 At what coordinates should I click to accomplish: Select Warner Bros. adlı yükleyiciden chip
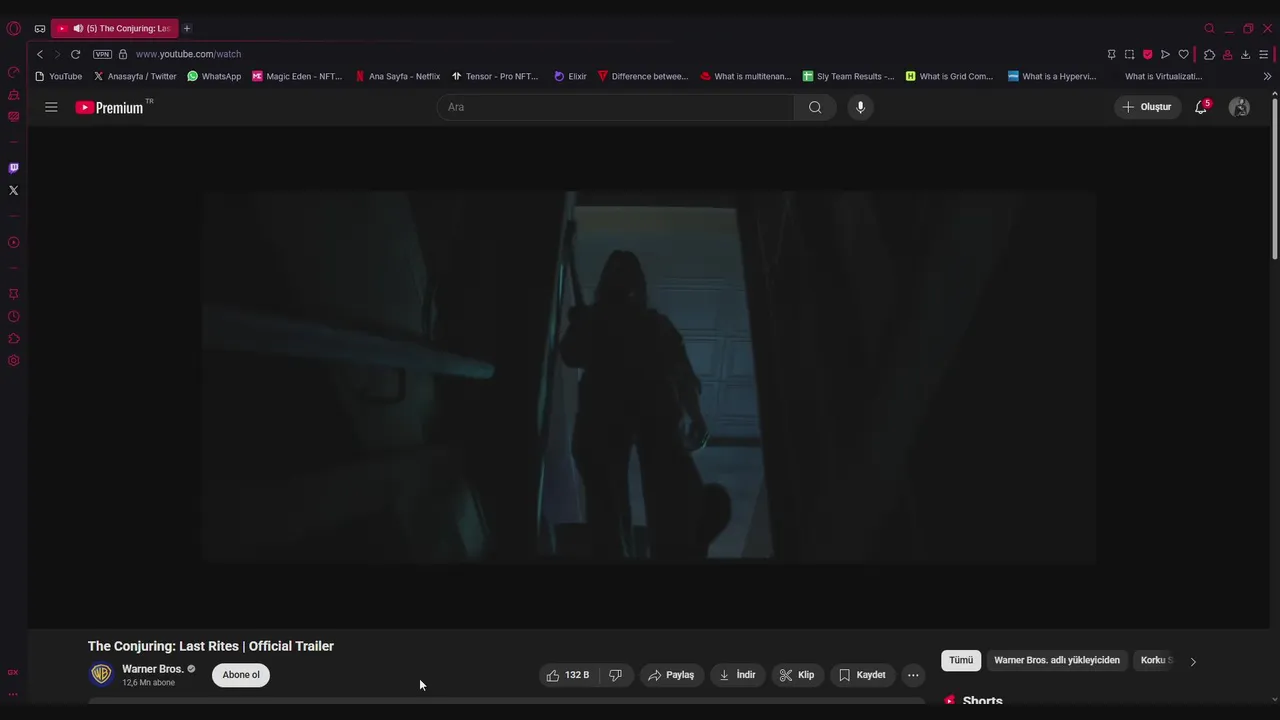point(1057,660)
